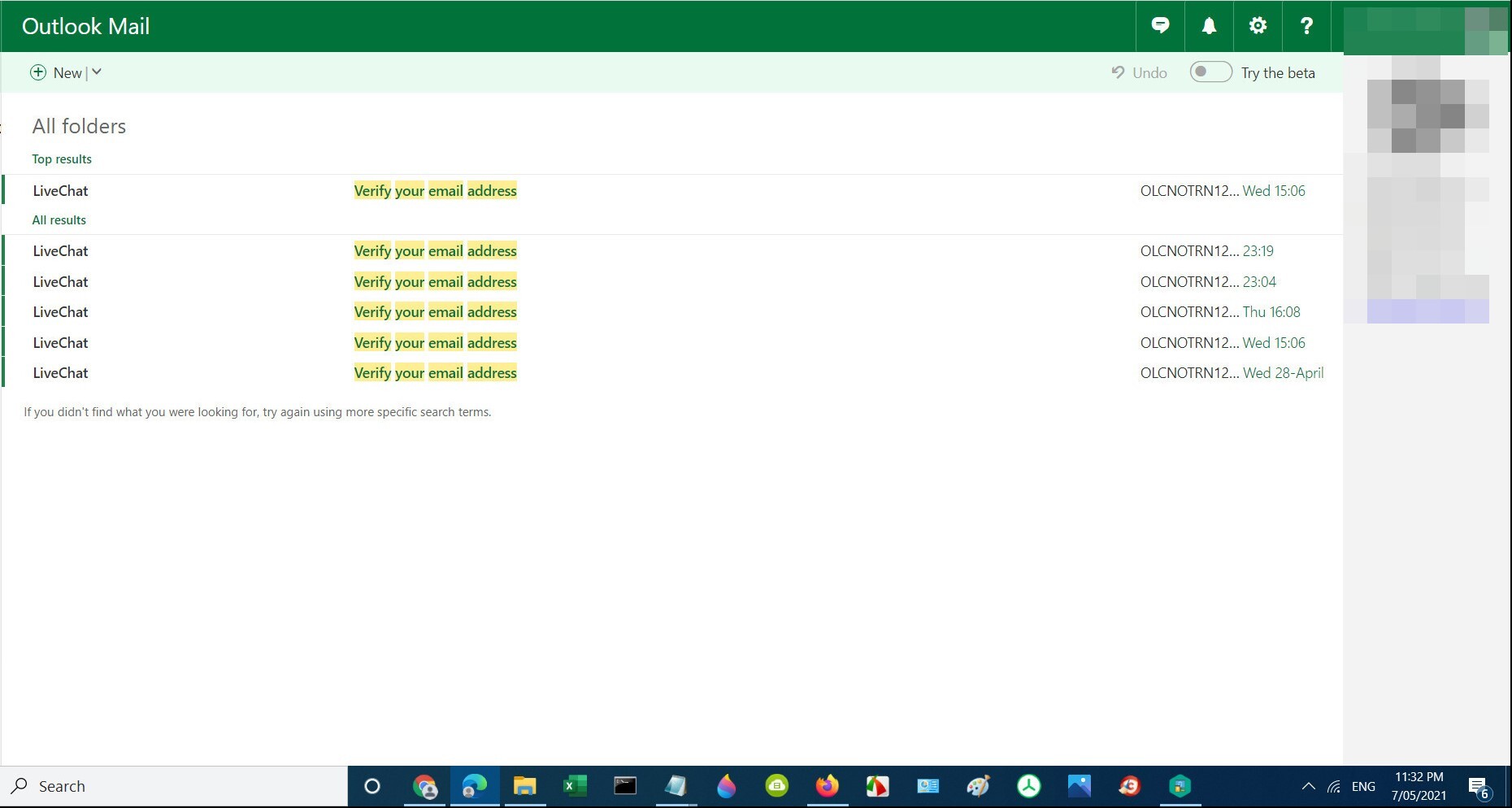1512x808 pixels.
Task: Open LiveChat email received at 23:04
Action: click(x=671, y=282)
